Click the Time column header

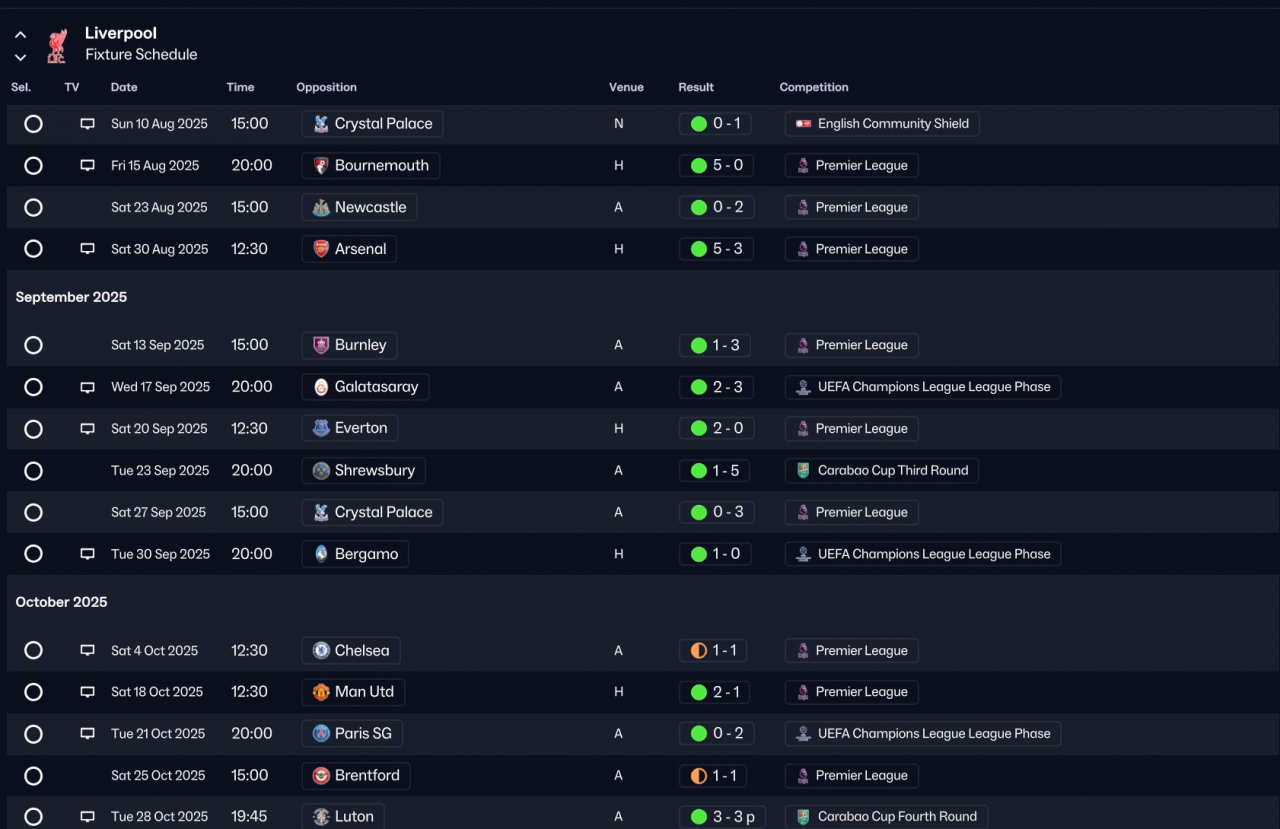coord(240,87)
